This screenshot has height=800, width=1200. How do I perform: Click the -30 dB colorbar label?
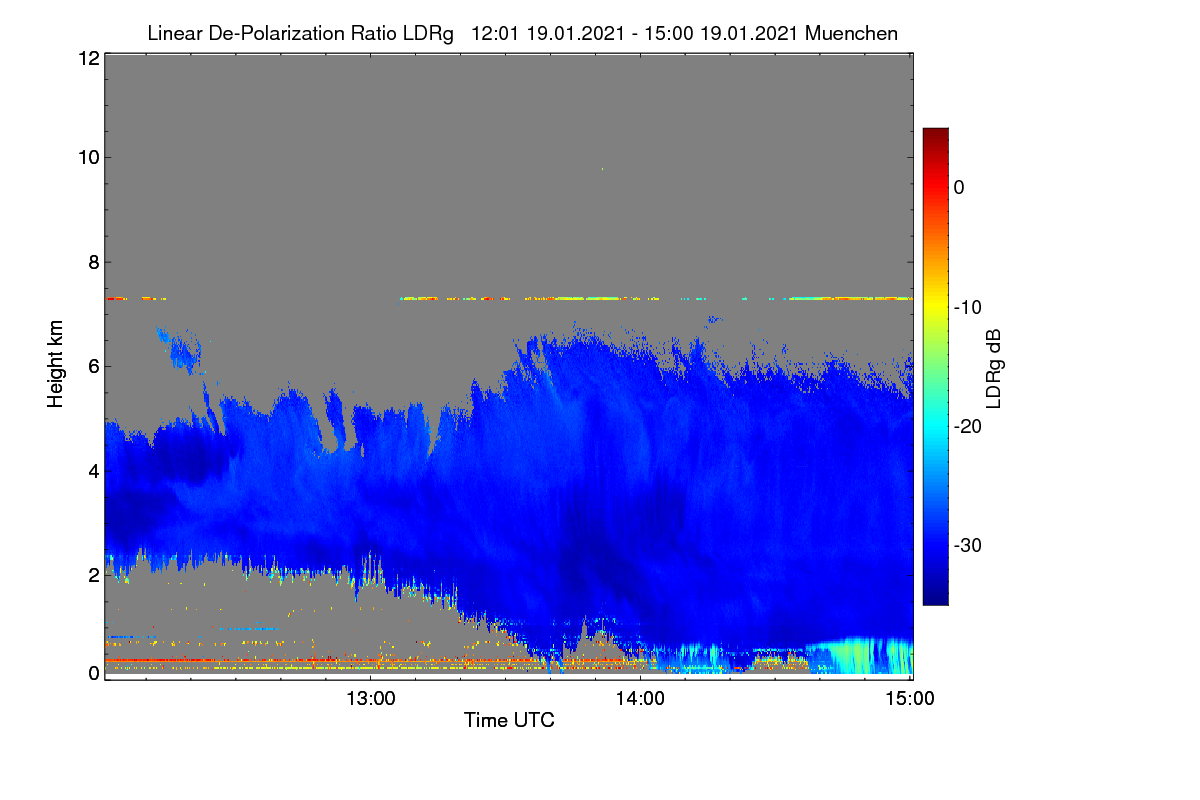[967, 546]
